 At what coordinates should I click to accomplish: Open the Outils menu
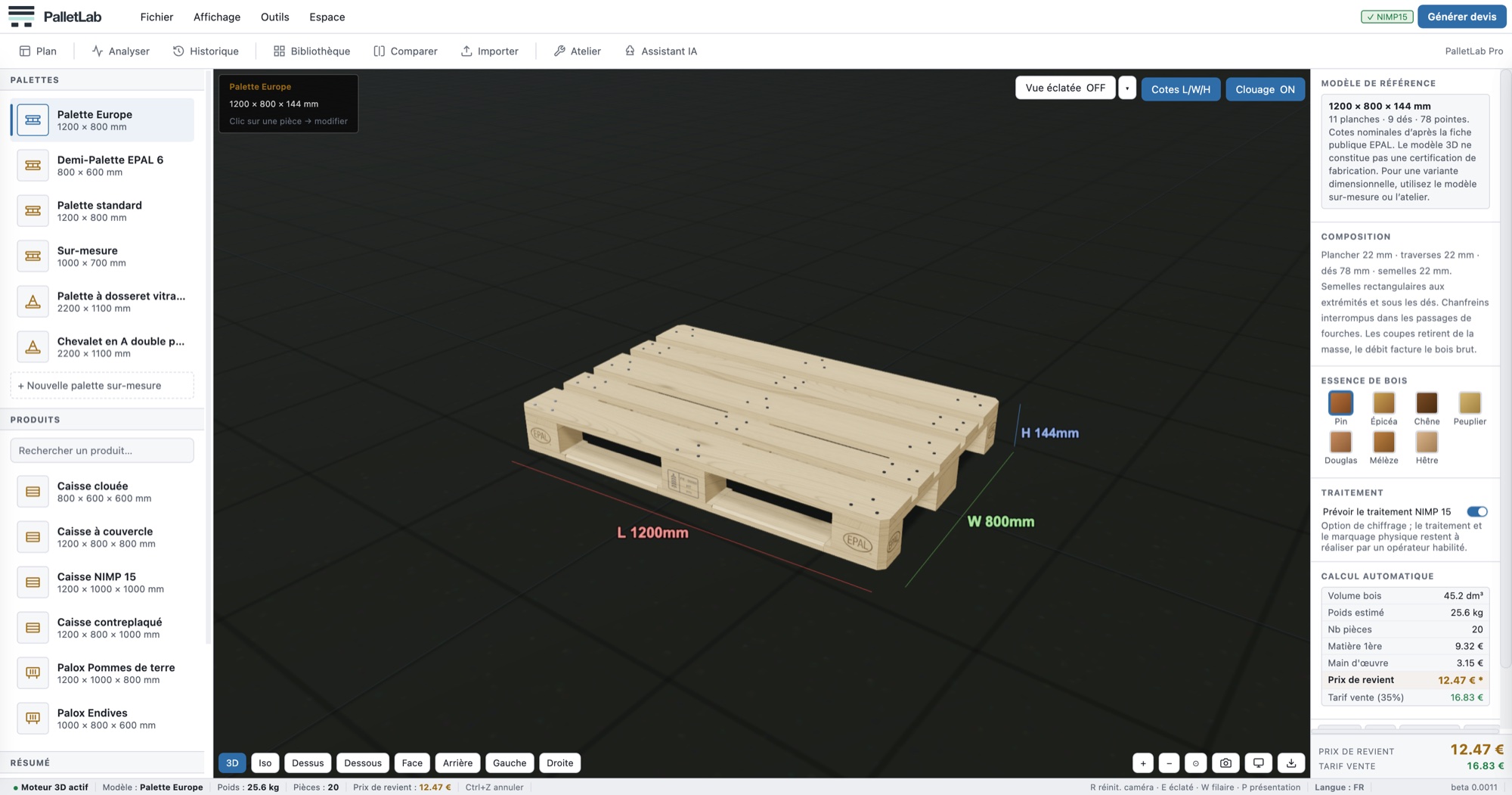point(274,17)
